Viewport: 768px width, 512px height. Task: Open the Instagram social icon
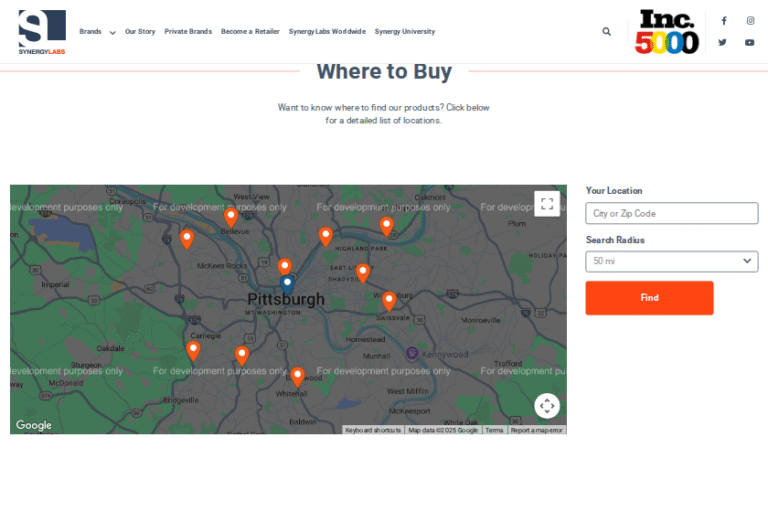[x=750, y=20]
